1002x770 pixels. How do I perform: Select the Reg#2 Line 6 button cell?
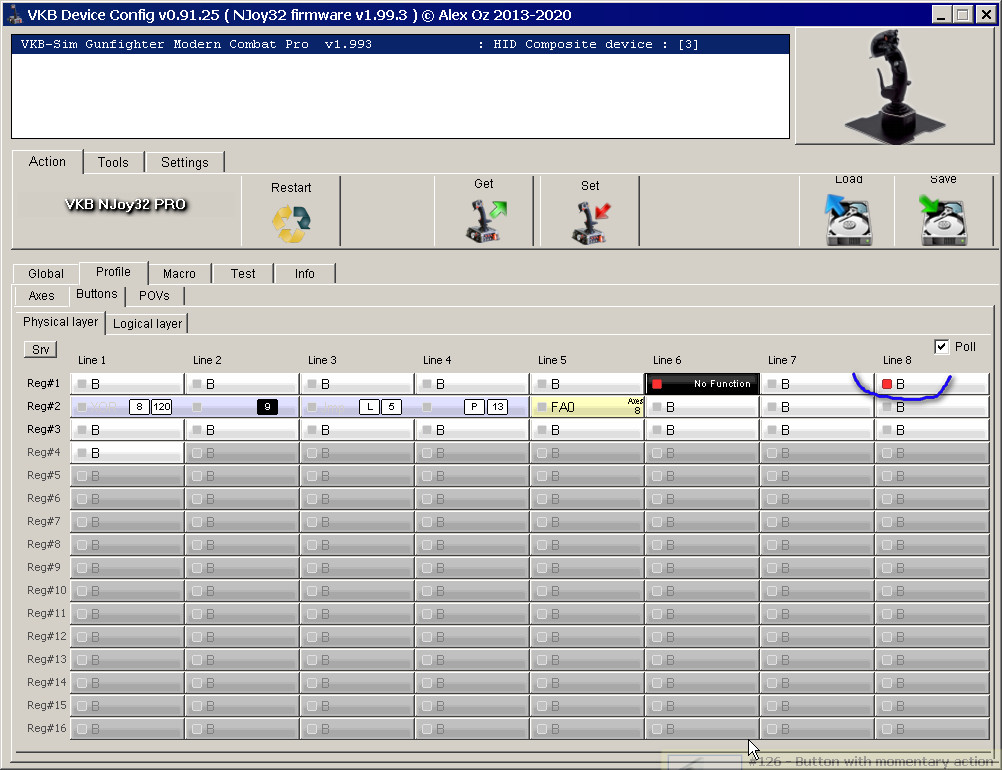point(702,406)
